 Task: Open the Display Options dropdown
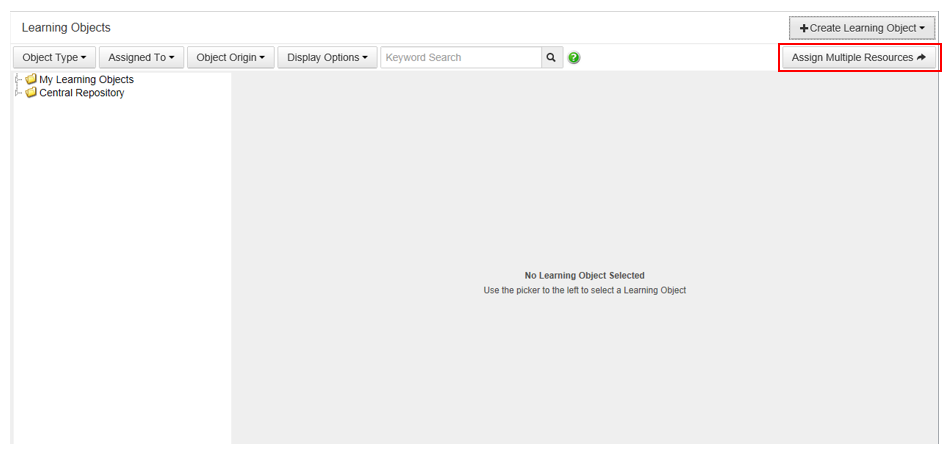327,58
